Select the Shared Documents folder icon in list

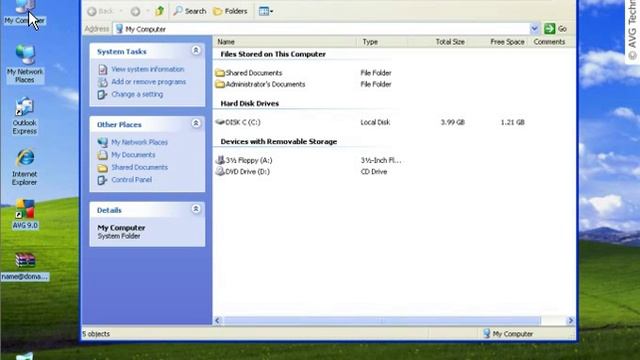click(220, 73)
